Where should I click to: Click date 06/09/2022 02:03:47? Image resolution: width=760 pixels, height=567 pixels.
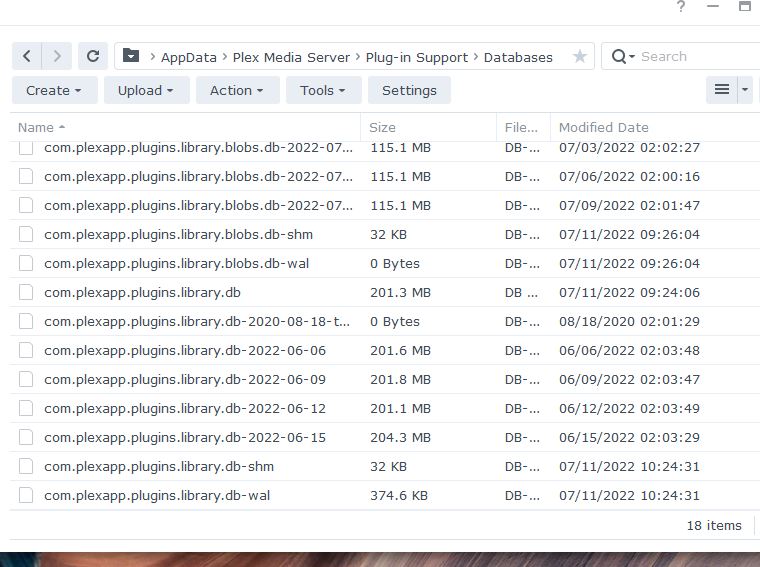(x=629, y=379)
